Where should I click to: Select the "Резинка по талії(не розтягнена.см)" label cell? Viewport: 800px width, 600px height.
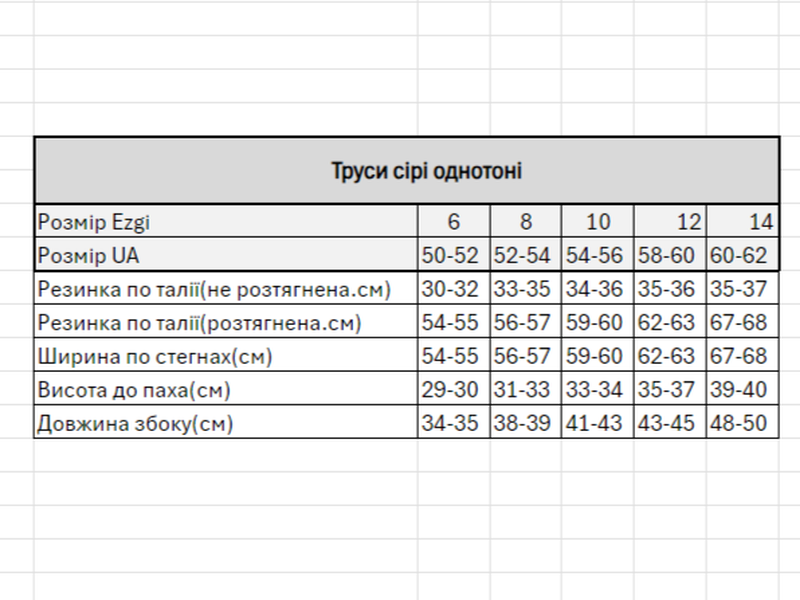coord(225,289)
